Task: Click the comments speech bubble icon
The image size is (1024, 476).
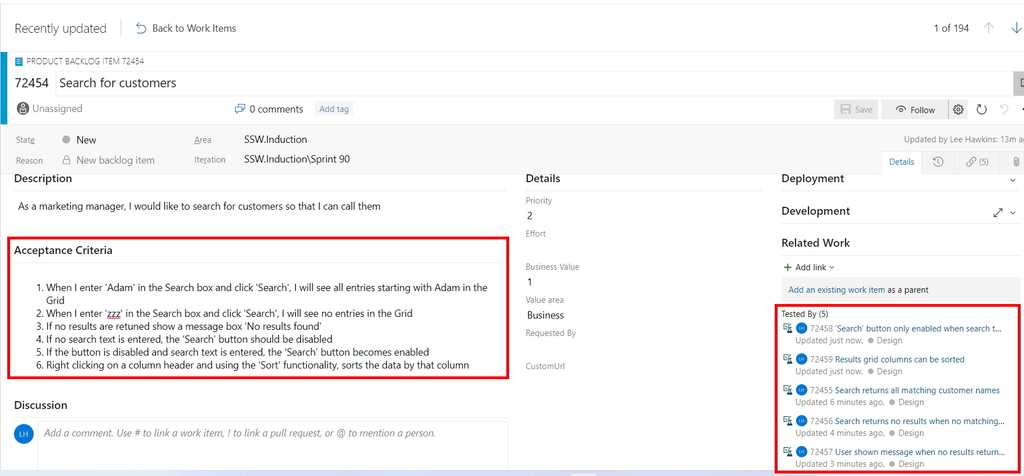Action: pos(240,109)
